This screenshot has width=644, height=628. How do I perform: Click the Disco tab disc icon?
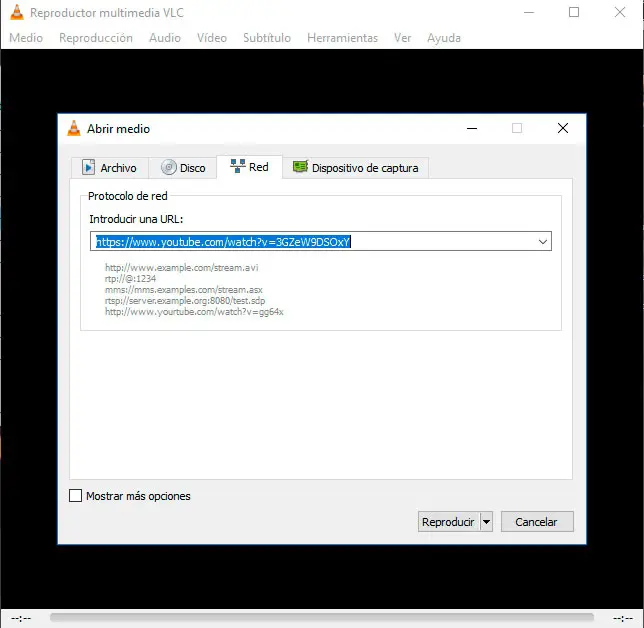click(168, 167)
